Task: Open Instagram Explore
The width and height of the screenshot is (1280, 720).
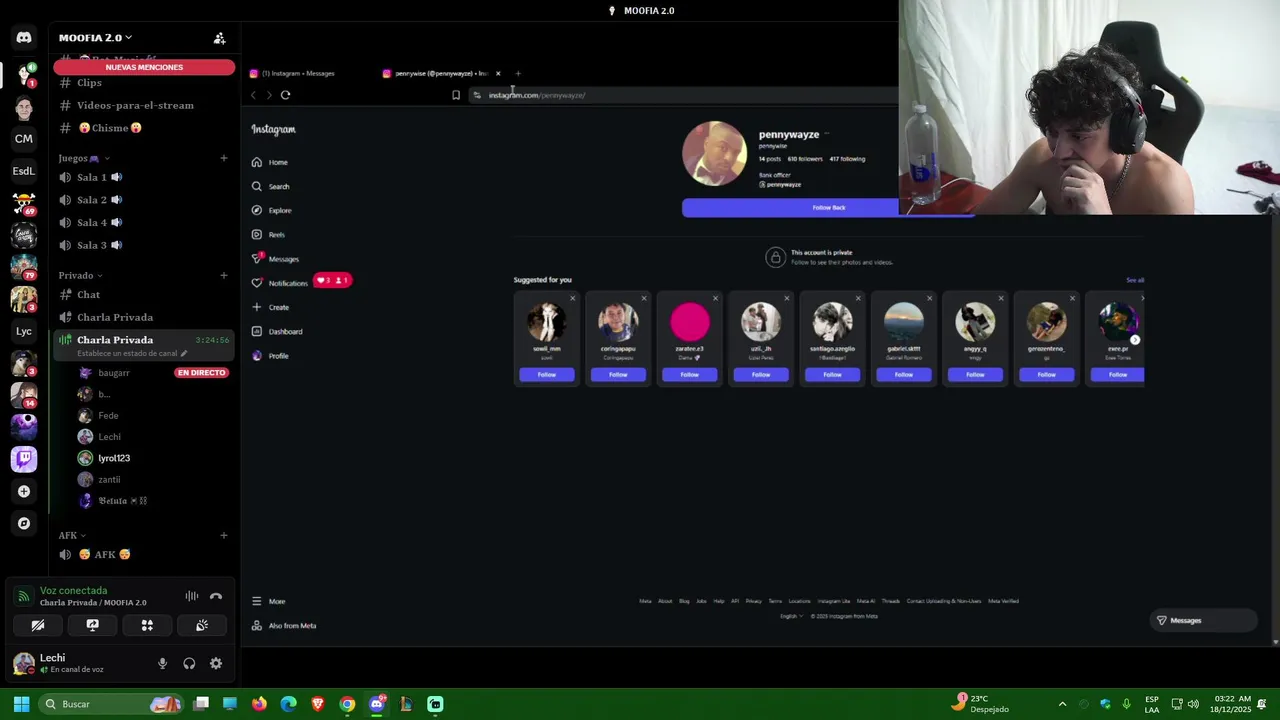Action: pos(272,210)
